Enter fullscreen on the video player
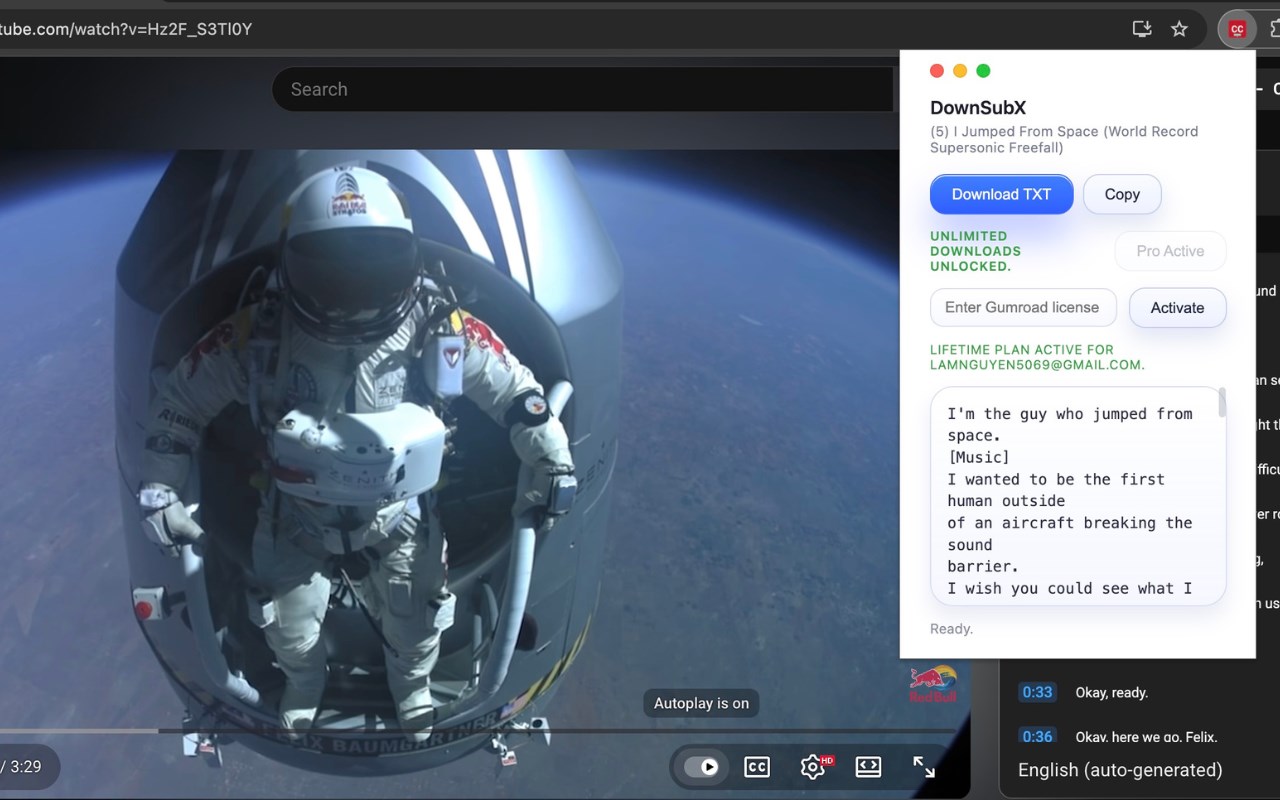The width and height of the screenshot is (1280, 800). tap(924, 767)
